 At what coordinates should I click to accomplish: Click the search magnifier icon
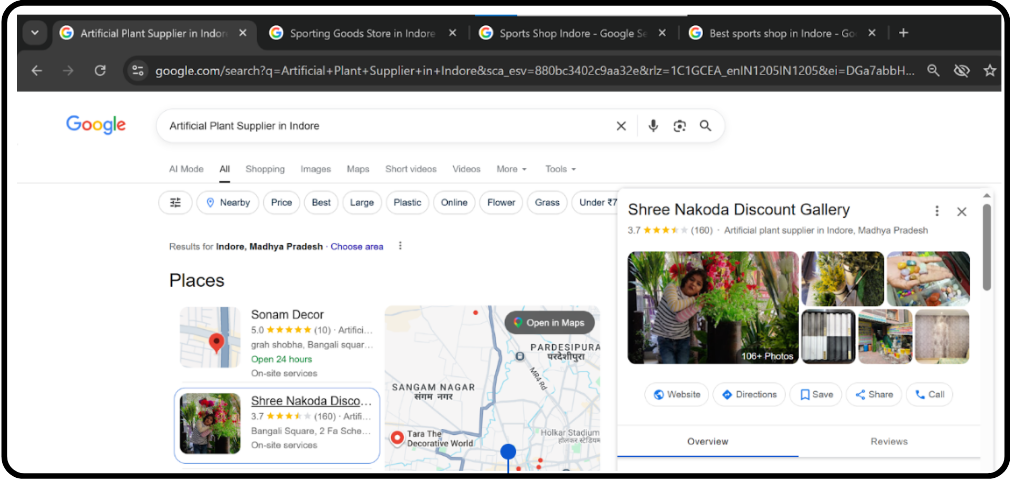coord(705,126)
